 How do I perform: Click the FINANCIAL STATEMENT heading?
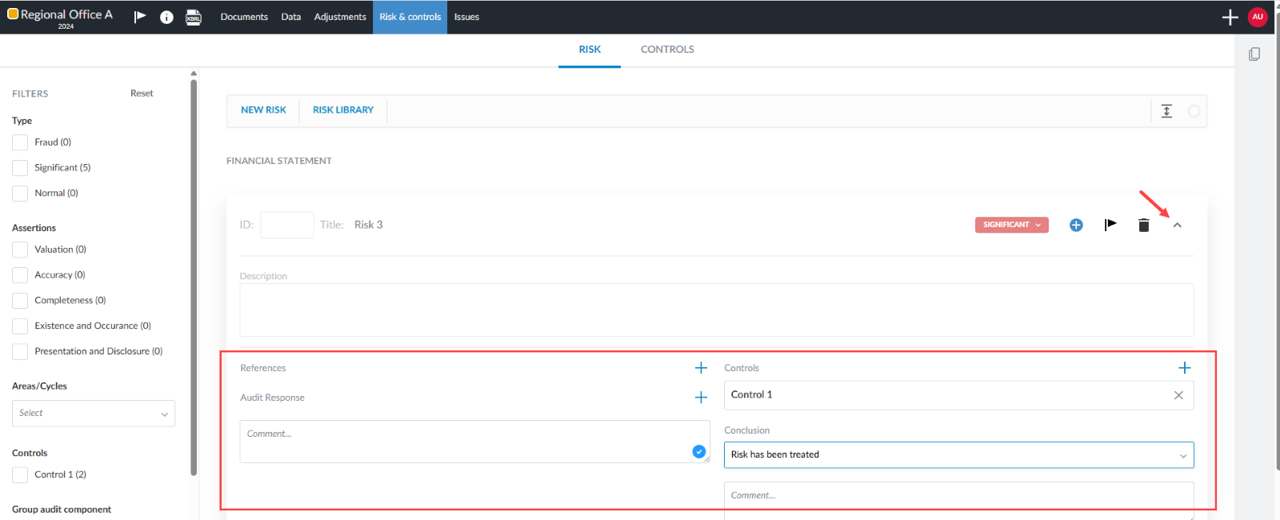pyautogui.click(x=279, y=160)
